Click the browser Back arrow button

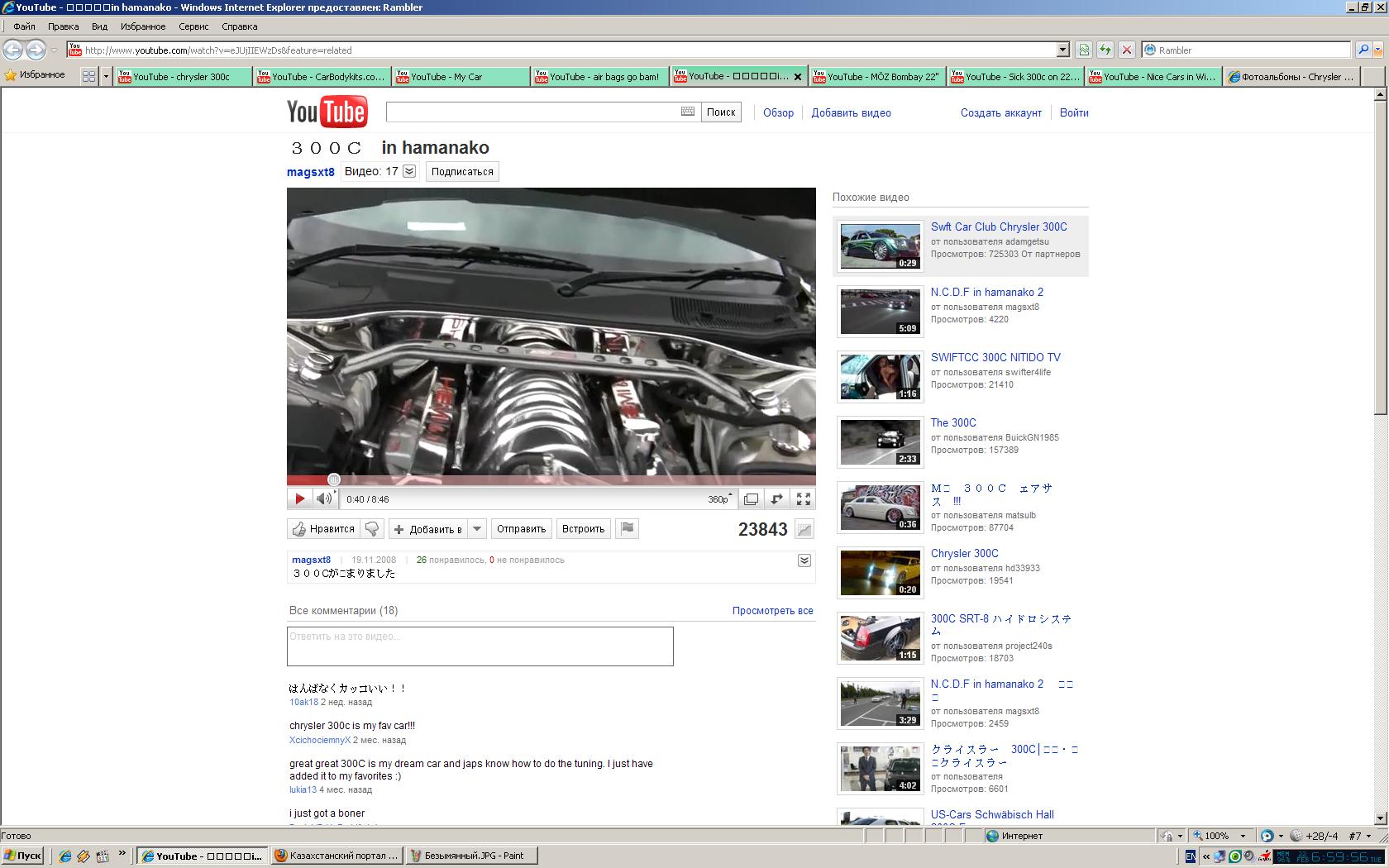tap(13, 50)
